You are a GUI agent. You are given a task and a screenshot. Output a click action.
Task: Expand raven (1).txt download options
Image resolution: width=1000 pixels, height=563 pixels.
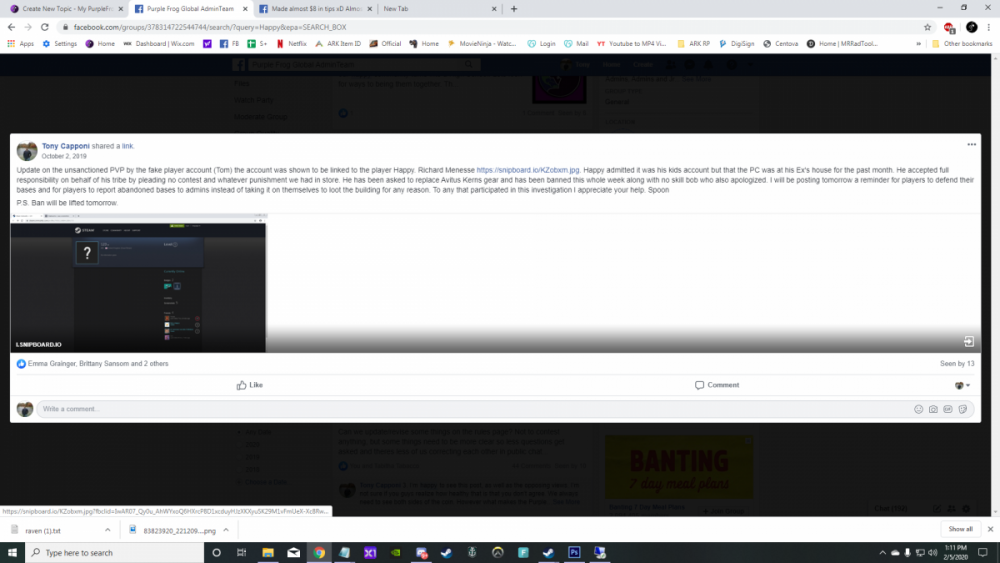(x=108, y=530)
